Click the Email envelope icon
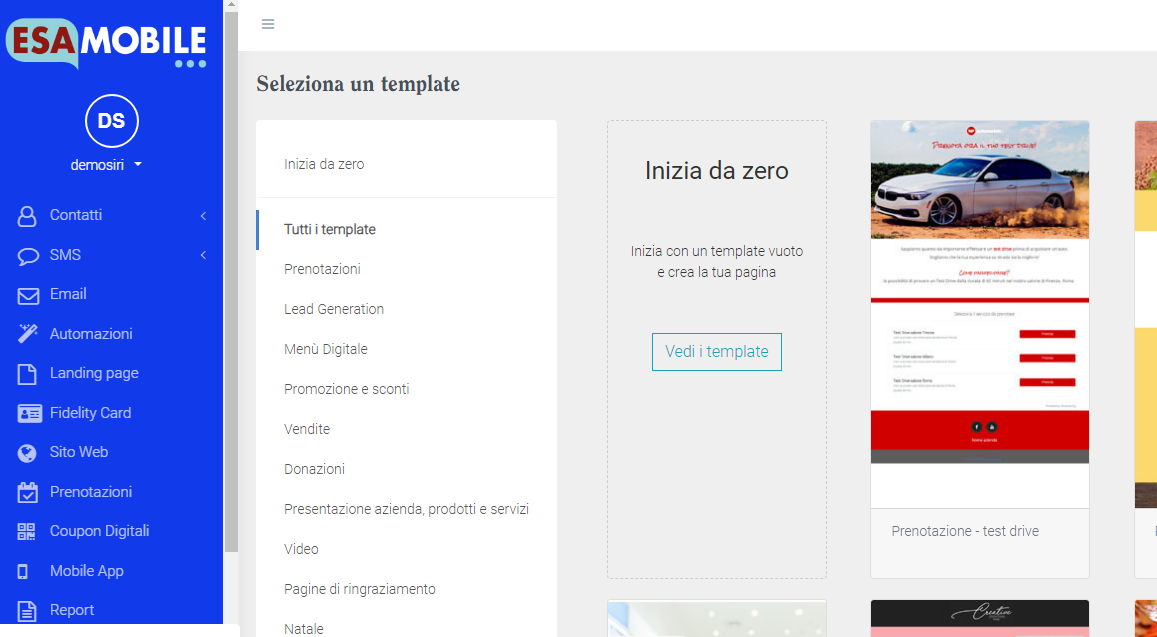 click(x=28, y=295)
